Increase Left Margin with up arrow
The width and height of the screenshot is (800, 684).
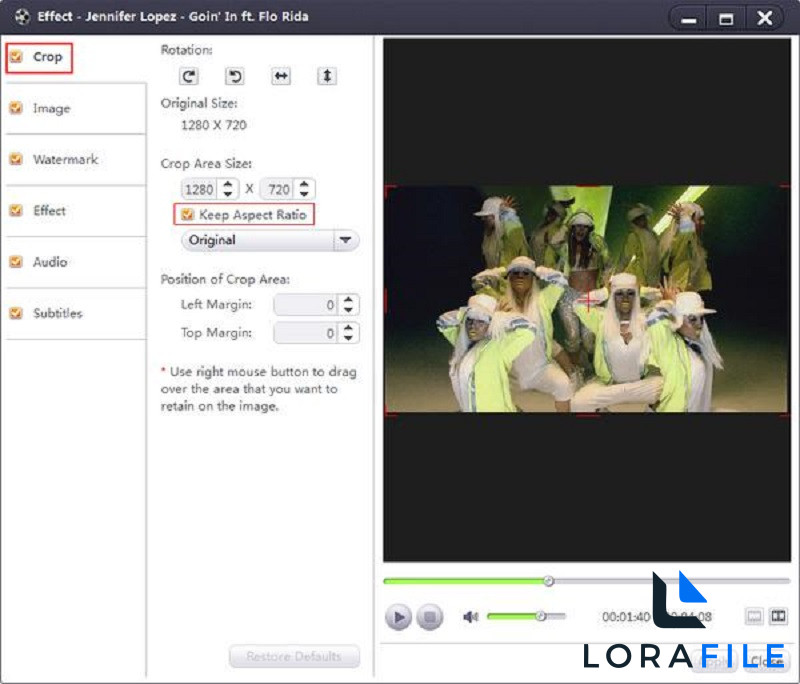click(x=348, y=300)
